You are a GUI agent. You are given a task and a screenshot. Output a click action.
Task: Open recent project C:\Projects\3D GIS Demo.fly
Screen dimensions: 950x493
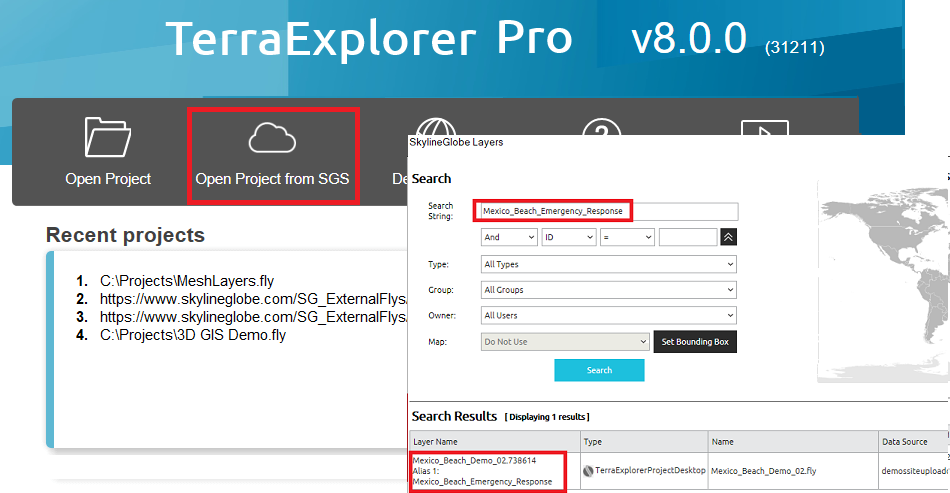pyautogui.click(x=193, y=335)
